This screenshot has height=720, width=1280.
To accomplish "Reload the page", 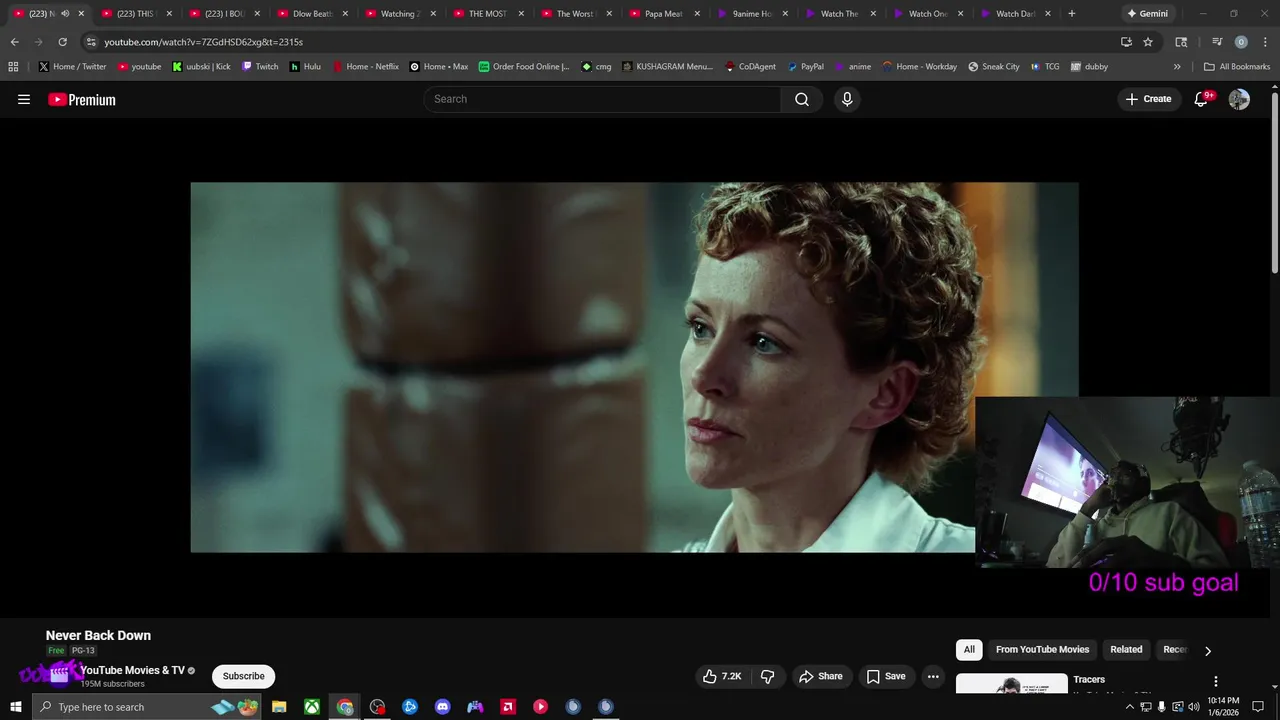I will pyautogui.click(x=62, y=42).
